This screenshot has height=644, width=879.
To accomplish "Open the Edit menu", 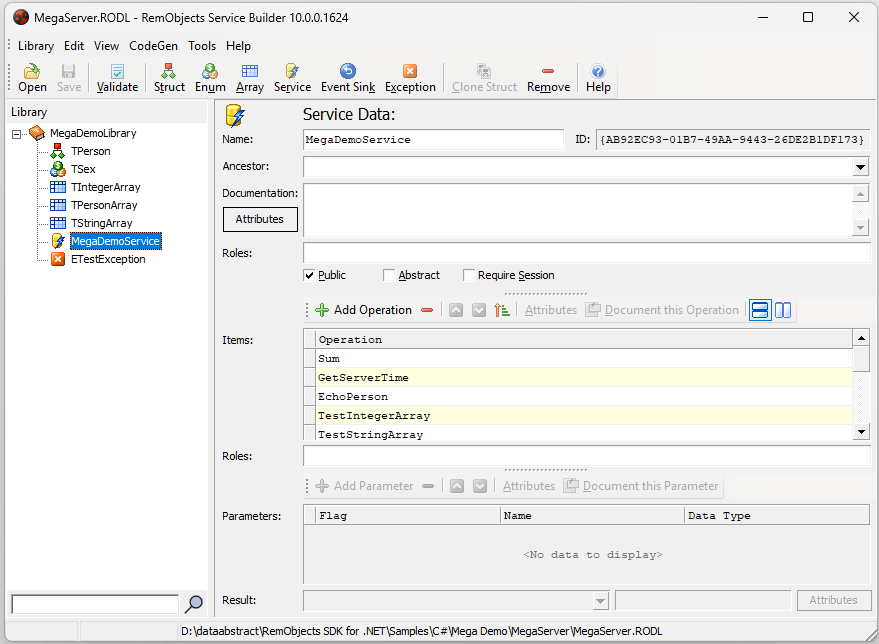I will tap(73, 46).
